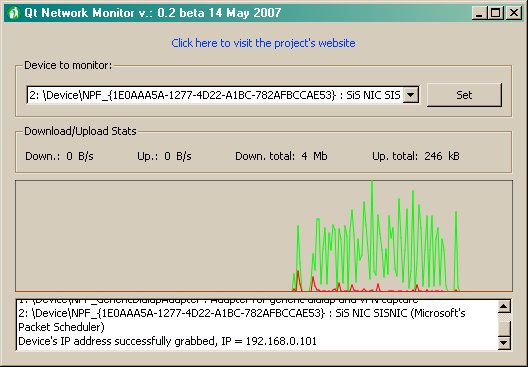
Task: Minimize the Qt Network Monitor window
Action: point(479,13)
